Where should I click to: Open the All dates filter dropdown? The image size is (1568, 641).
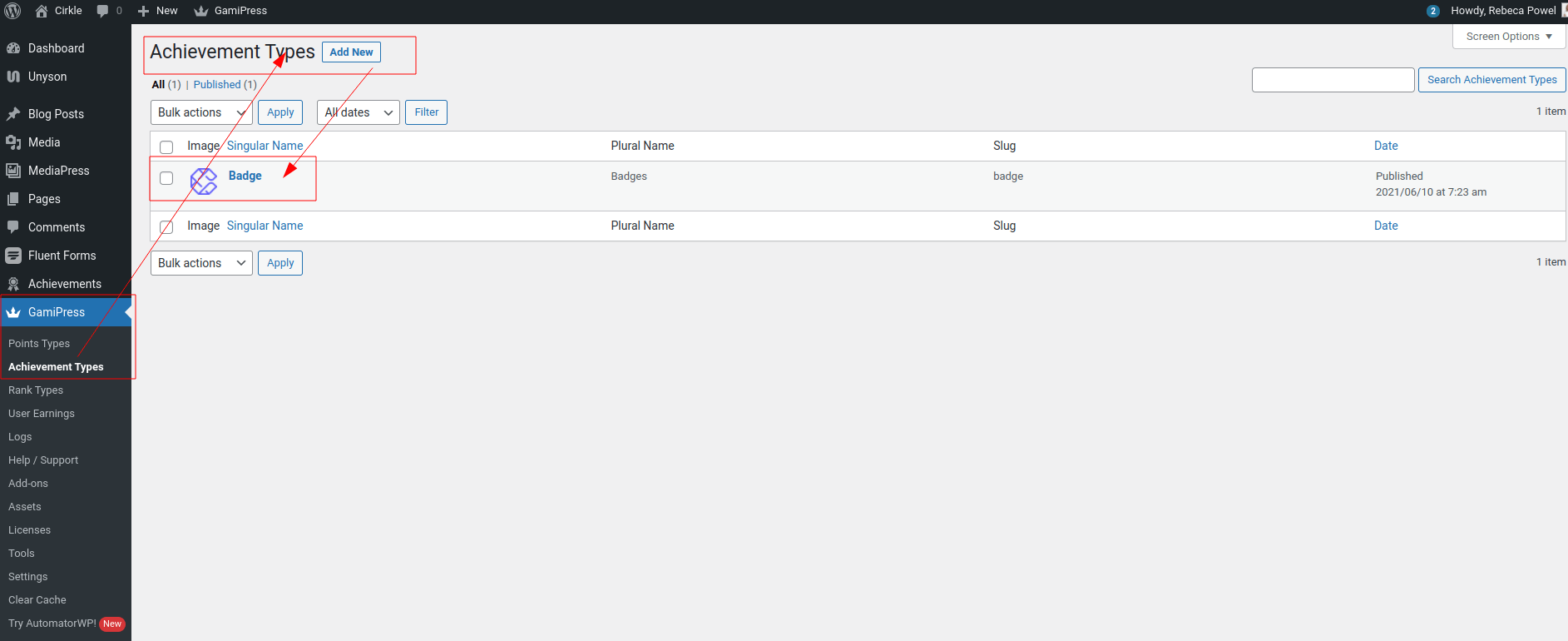click(359, 112)
